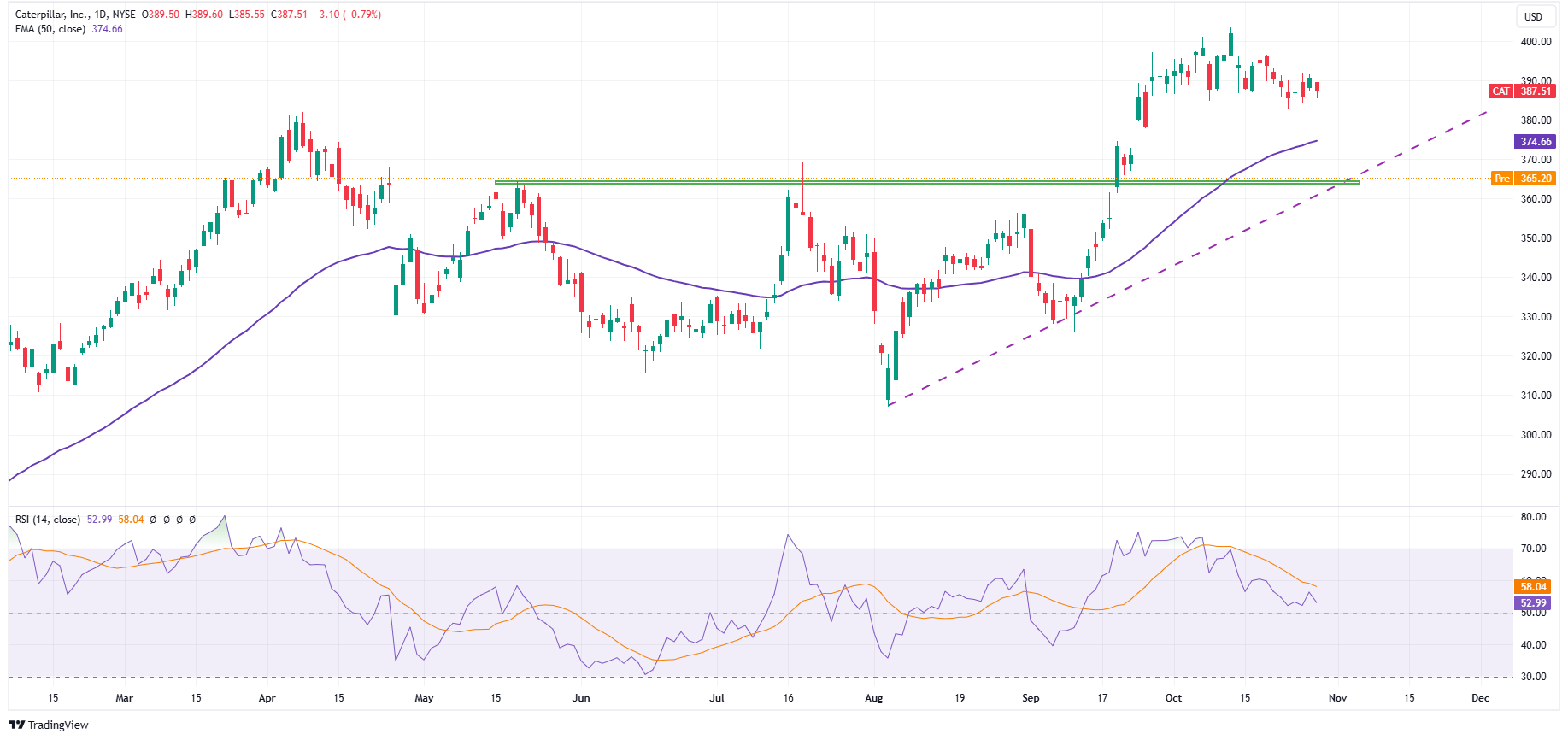Click the orange 58.04 RSI axis label
This screenshot has height=740, width=1568.
1535,586
